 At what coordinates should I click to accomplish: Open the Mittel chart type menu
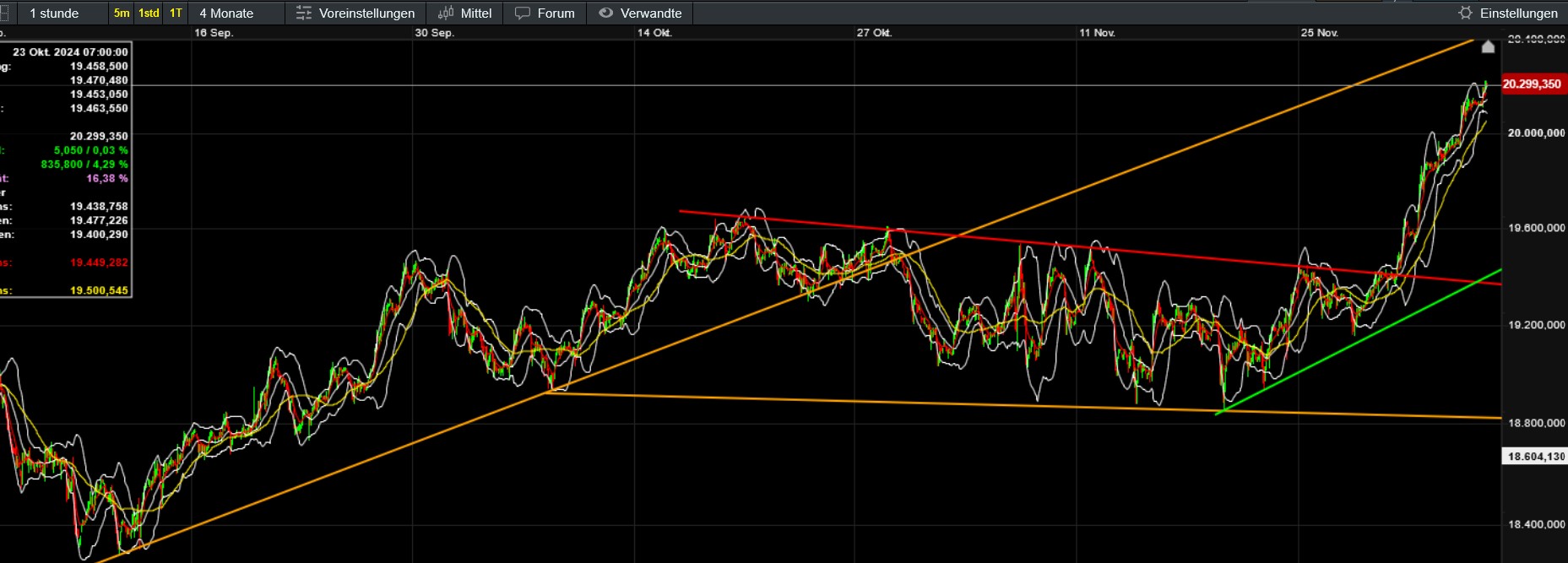pos(464,13)
